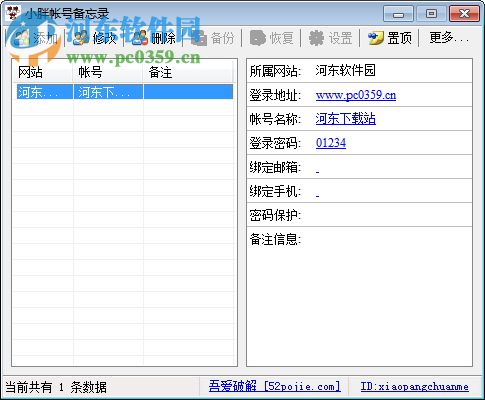The width and height of the screenshot is (485, 400).
Task: Click the ID:xiaopangchuanme link
Action: 414,386
